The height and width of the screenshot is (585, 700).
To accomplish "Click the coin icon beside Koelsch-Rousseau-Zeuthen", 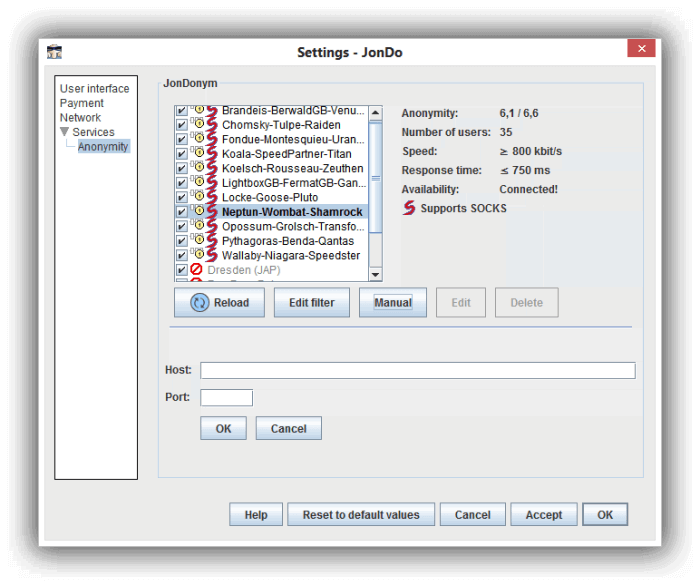I will pos(199,167).
